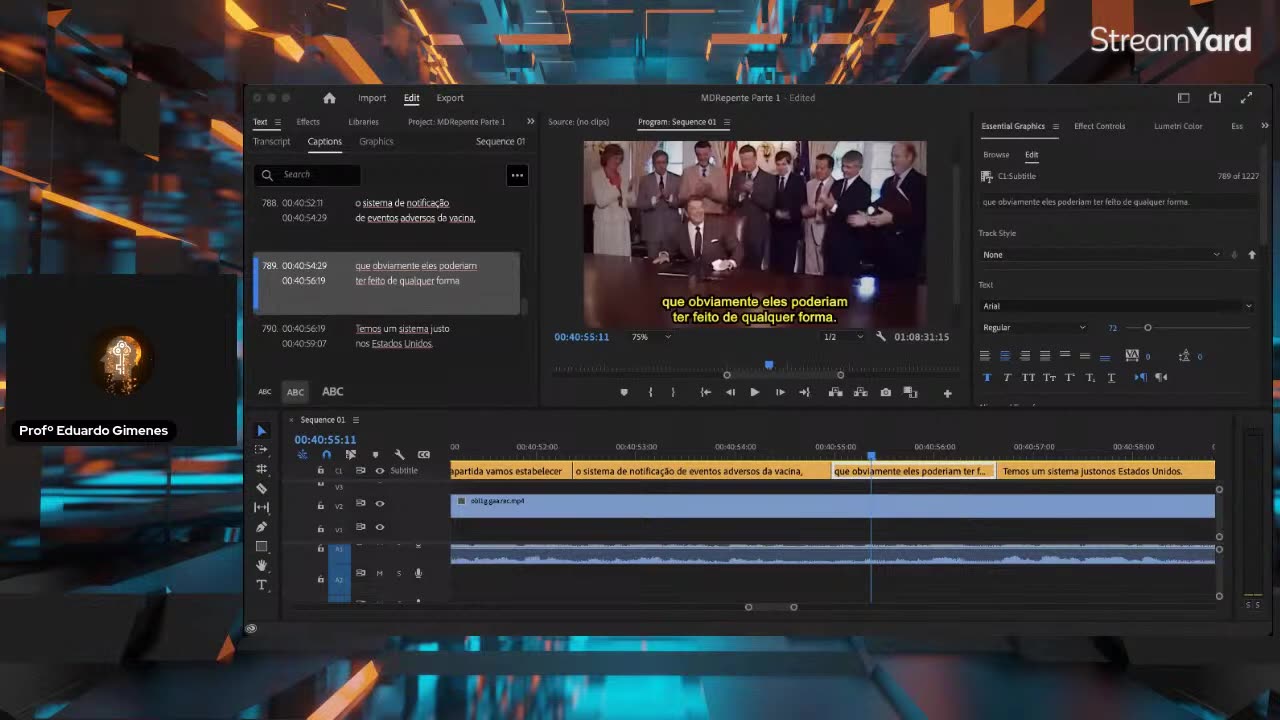This screenshot has height=720, width=1280.
Task: Add a marker in the timeline
Action: pos(375,455)
